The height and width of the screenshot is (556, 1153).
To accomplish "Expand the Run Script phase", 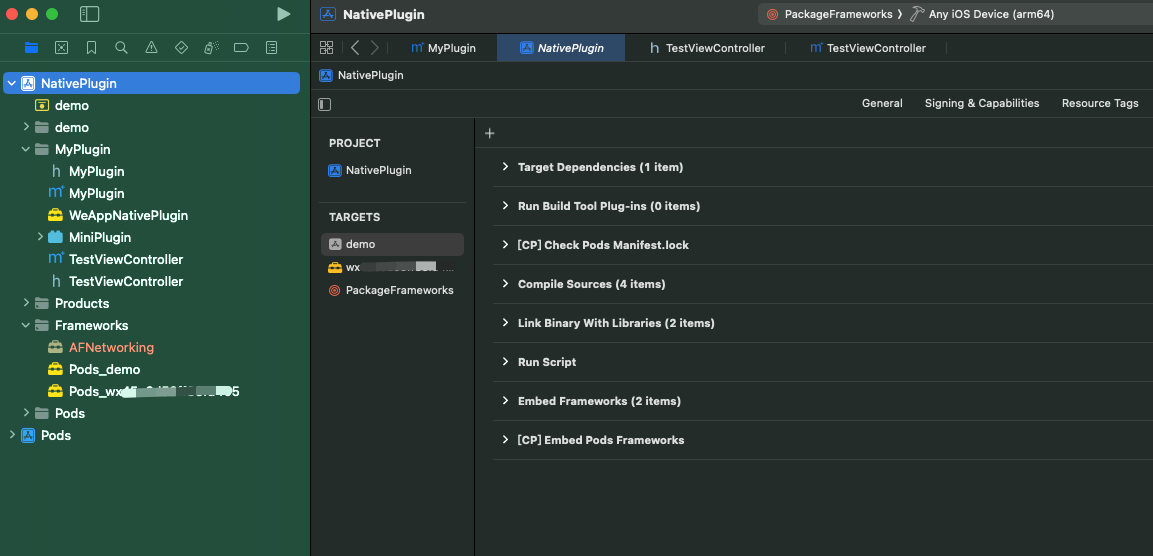I will point(505,362).
